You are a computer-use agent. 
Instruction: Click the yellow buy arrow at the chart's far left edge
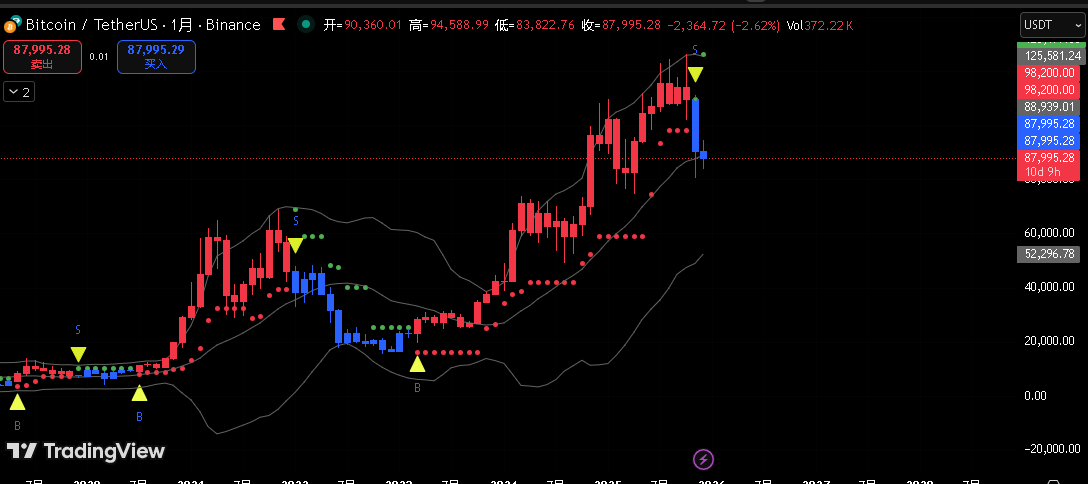(17, 401)
